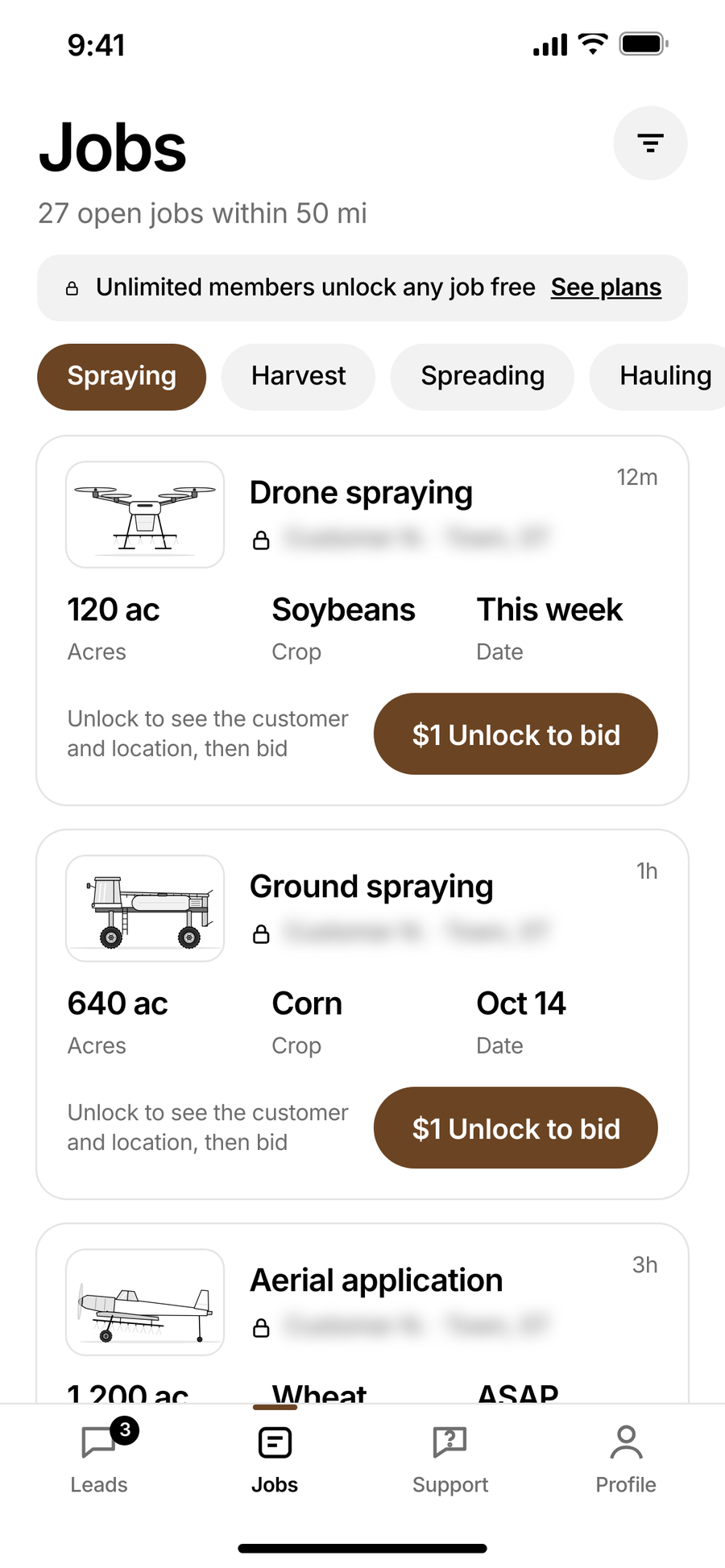
Task: Unlock the Drone spraying job for $1
Action: 516,734
